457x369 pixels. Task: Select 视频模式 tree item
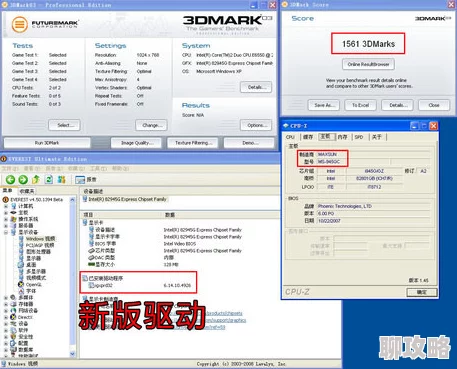pos(36,278)
